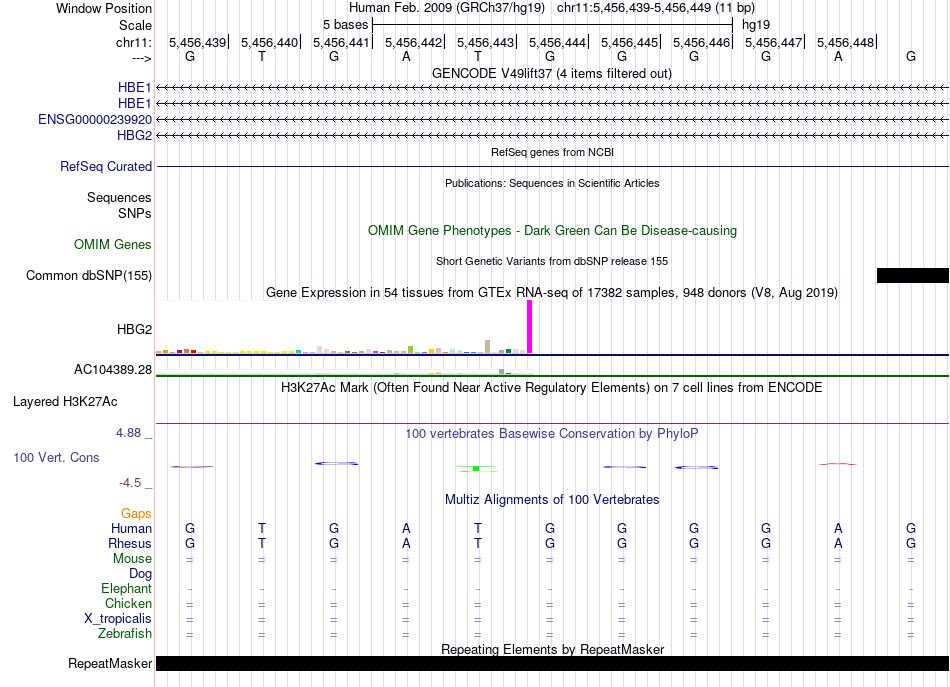Open Publications: Sequences in Scientific Articles title
Image resolution: width=950 pixels, height=687 pixels.
[x=552, y=183]
